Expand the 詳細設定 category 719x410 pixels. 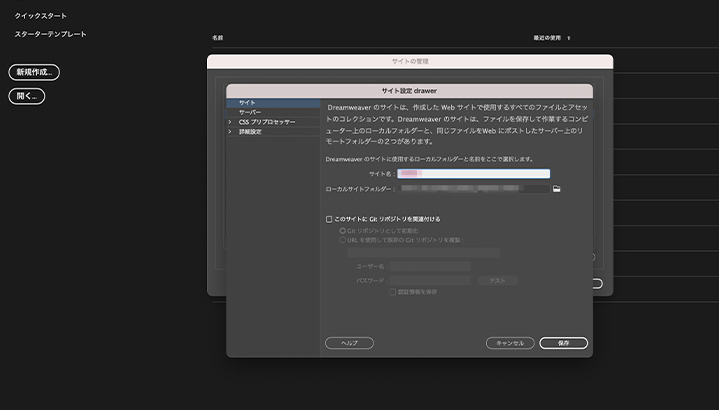coord(230,131)
